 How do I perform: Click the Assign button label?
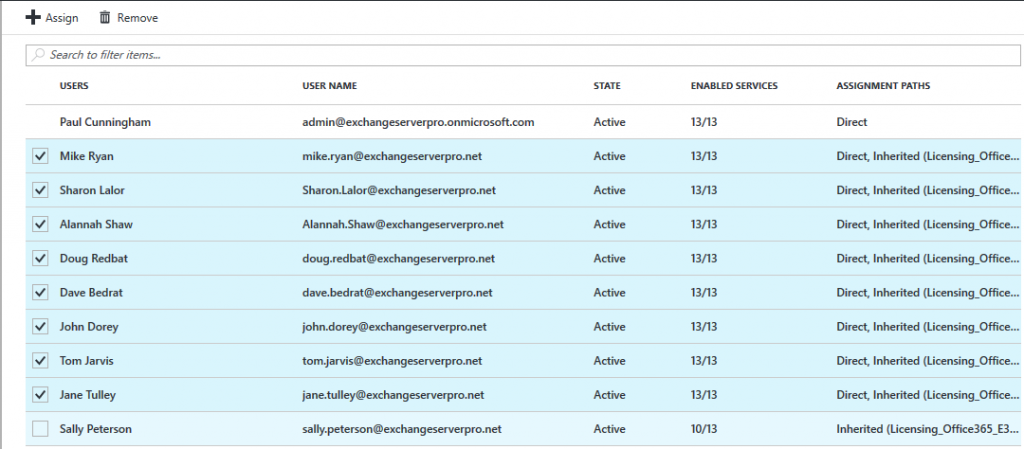[62, 18]
